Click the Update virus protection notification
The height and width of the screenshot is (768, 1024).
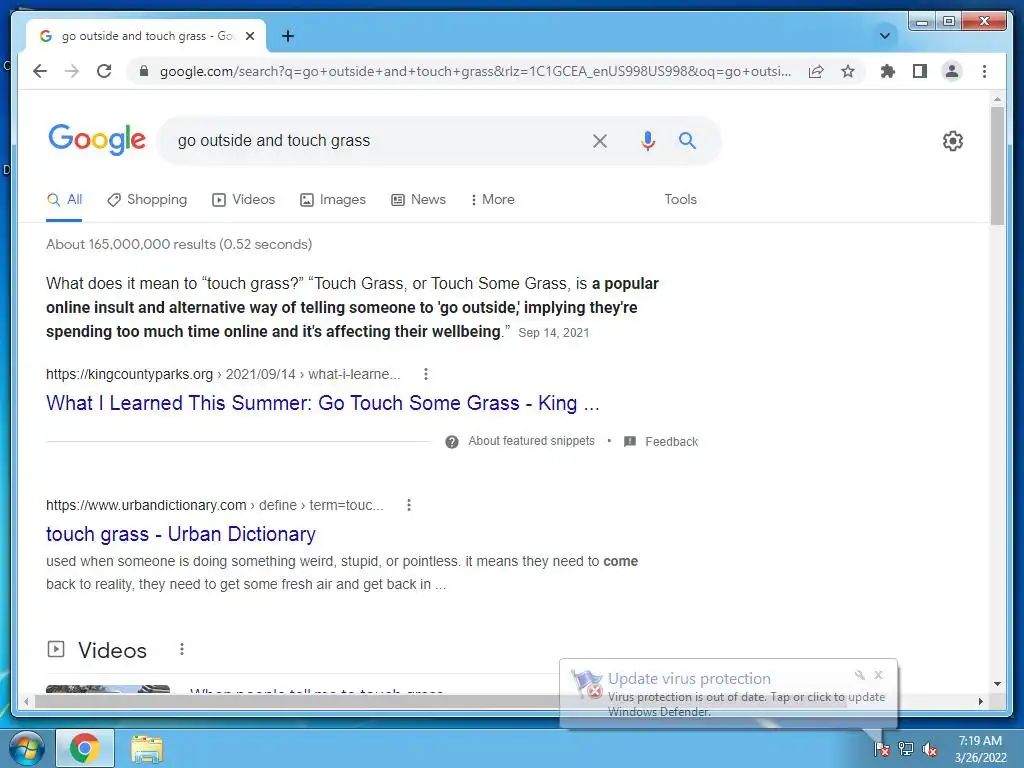pos(728,694)
